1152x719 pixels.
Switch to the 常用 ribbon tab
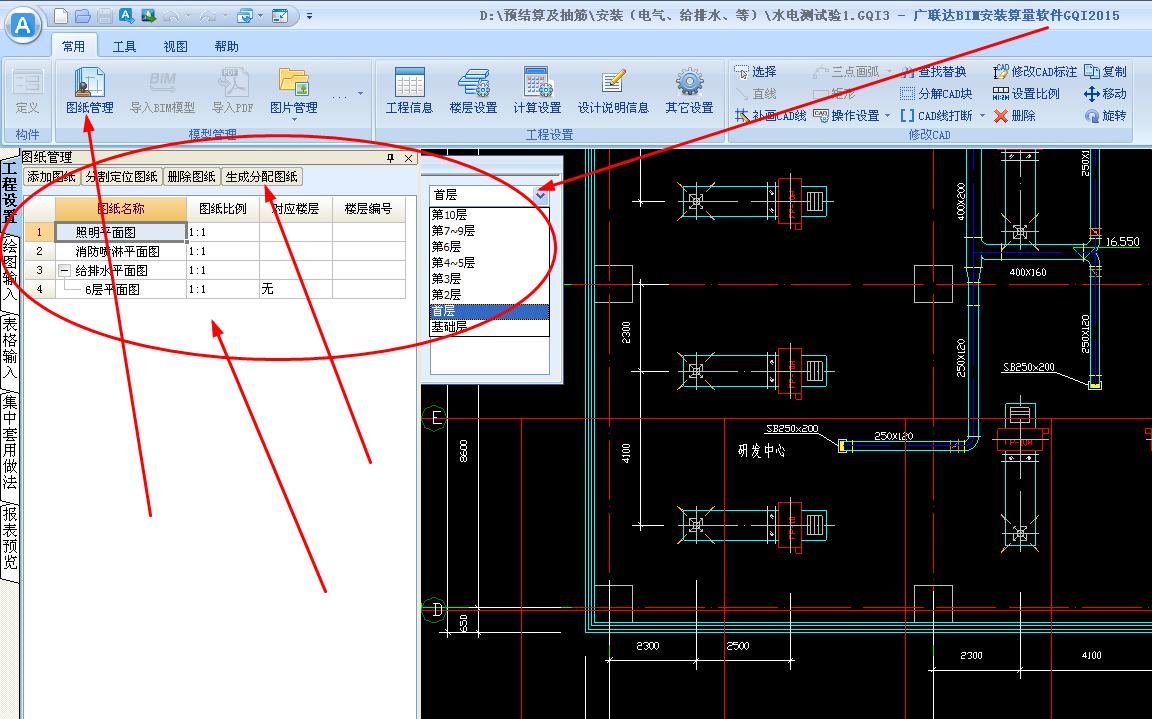click(x=73, y=46)
